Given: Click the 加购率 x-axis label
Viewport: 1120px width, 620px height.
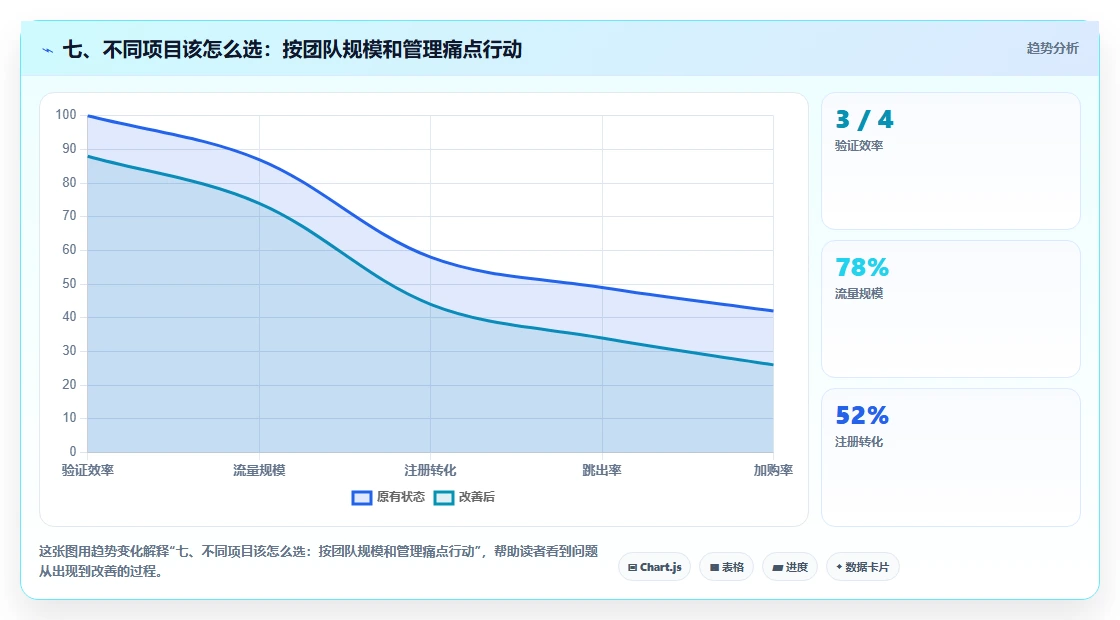Looking at the screenshot, I should (773, 470).
